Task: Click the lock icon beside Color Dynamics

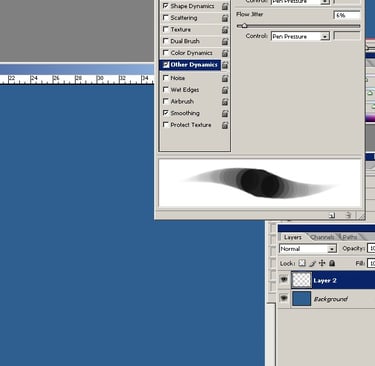Action: click(225, 53)
